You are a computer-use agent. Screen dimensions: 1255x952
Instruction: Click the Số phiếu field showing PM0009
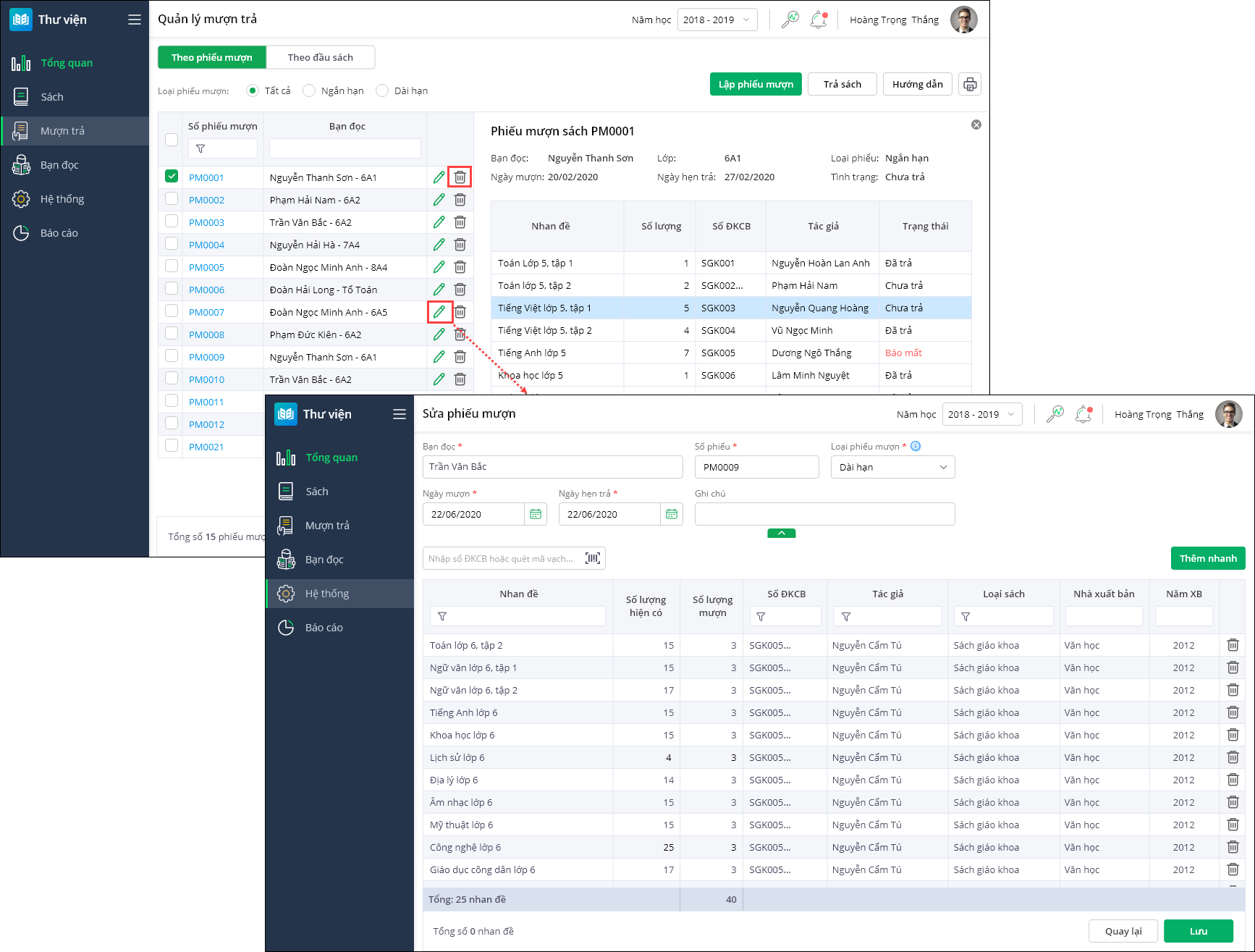point(756,467)
